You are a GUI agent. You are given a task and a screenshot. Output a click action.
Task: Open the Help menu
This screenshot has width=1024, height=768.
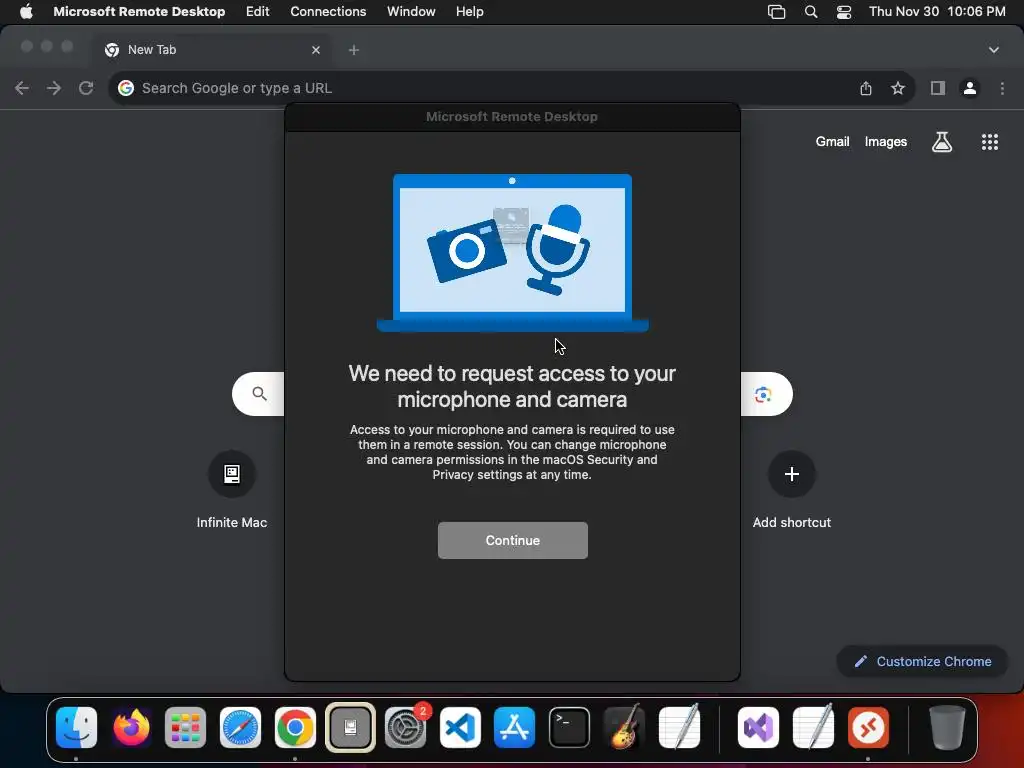click(470, 12)
